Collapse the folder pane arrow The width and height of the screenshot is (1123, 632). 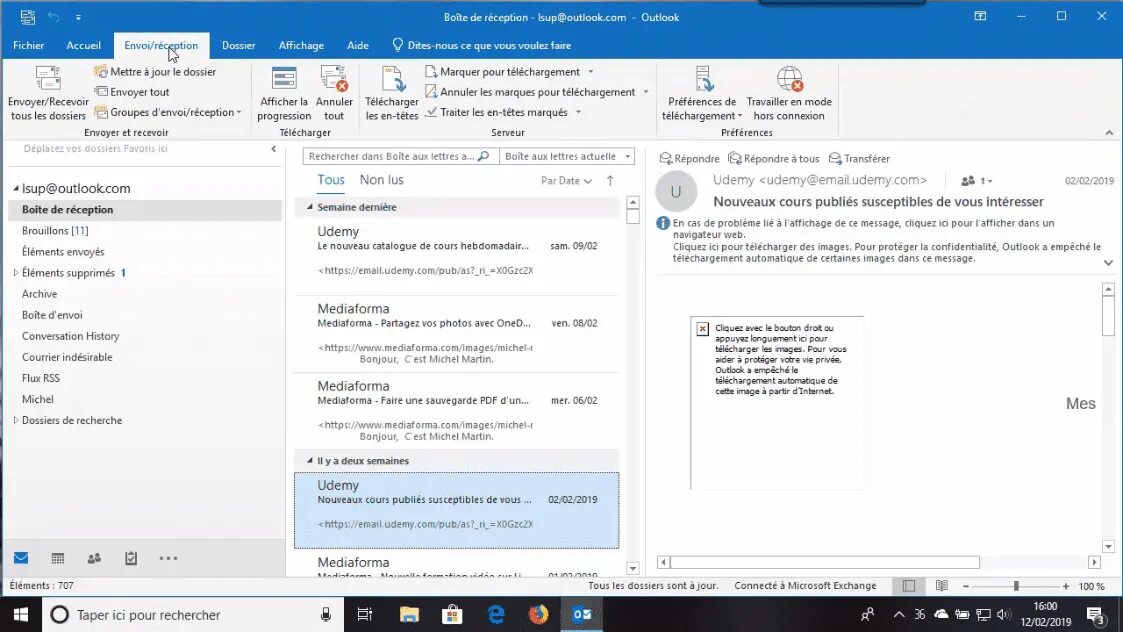pyautogui.click(x=274, y=149)
